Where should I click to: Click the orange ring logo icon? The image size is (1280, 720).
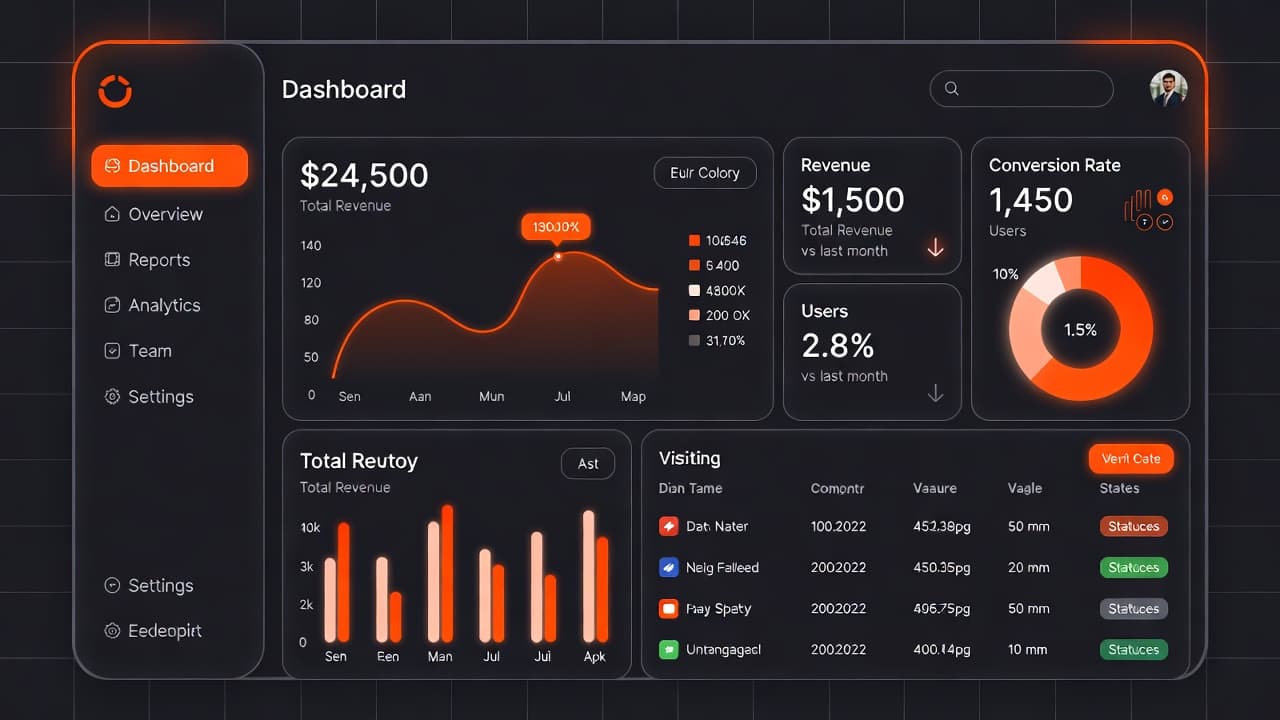(x=115, y=91)
